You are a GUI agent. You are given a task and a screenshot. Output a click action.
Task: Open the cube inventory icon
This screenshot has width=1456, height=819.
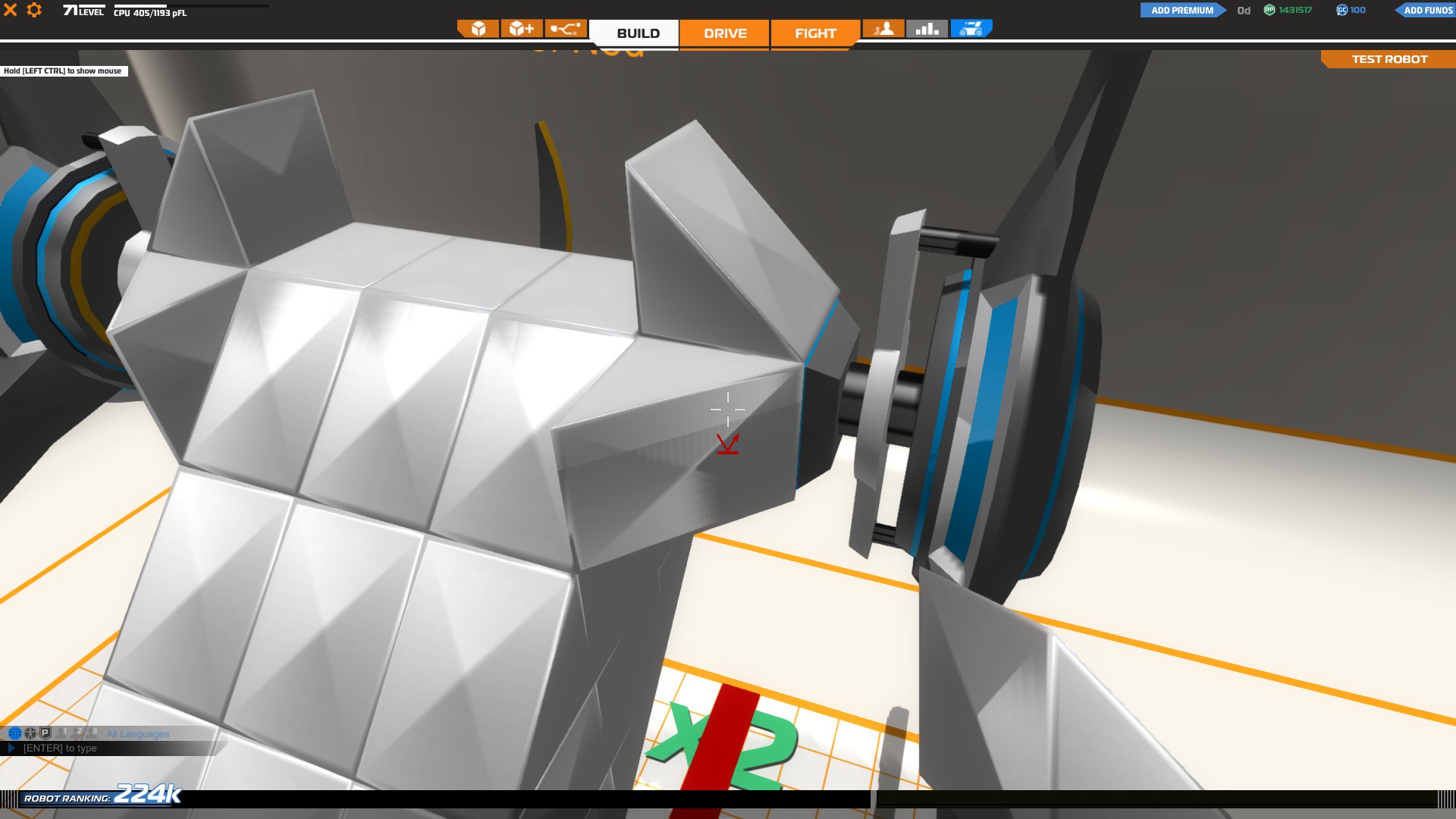coord(479,29)
